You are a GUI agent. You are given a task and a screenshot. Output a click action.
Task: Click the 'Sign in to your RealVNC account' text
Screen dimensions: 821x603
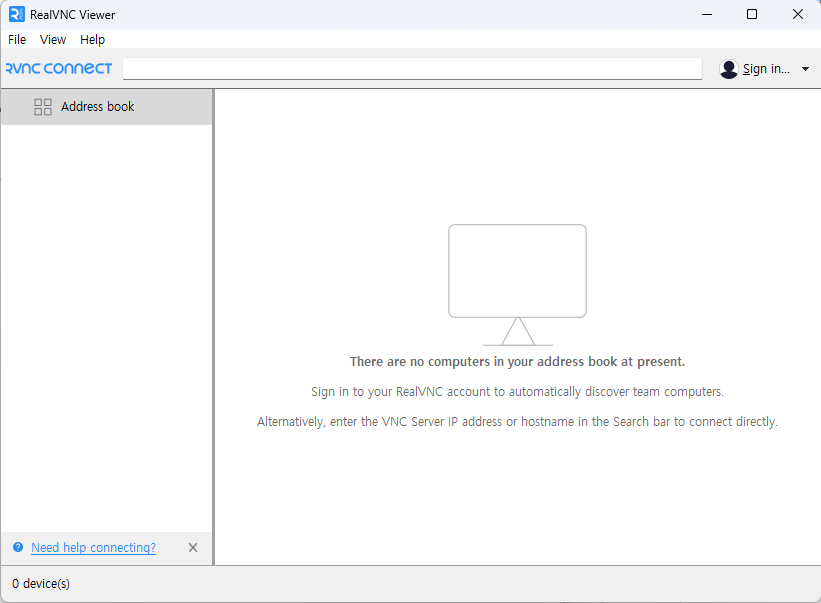click(517, 392)
